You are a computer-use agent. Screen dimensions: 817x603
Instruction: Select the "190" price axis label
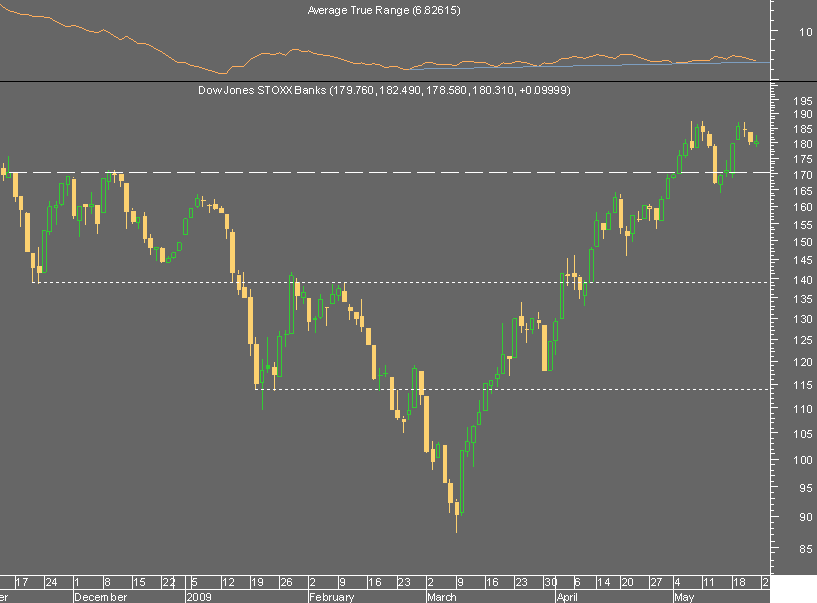[802, 114]
